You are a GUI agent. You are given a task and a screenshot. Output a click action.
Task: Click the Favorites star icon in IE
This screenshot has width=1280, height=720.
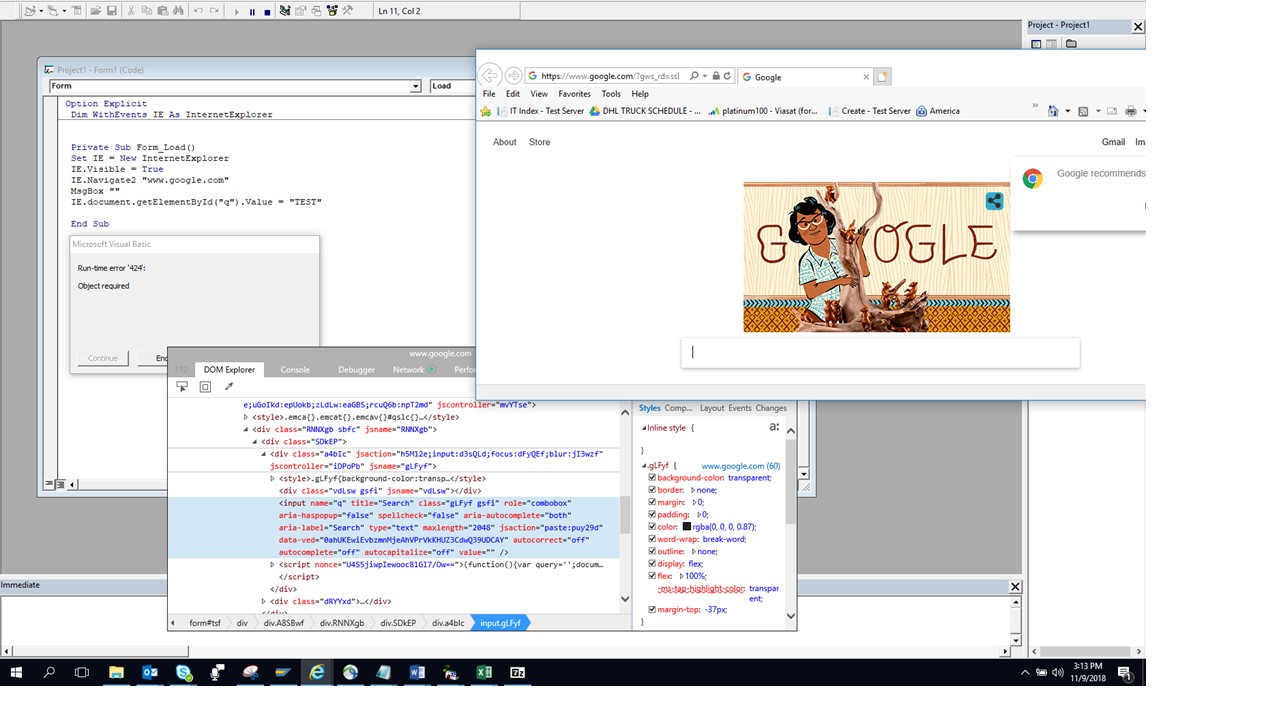(x=486, y=111)
